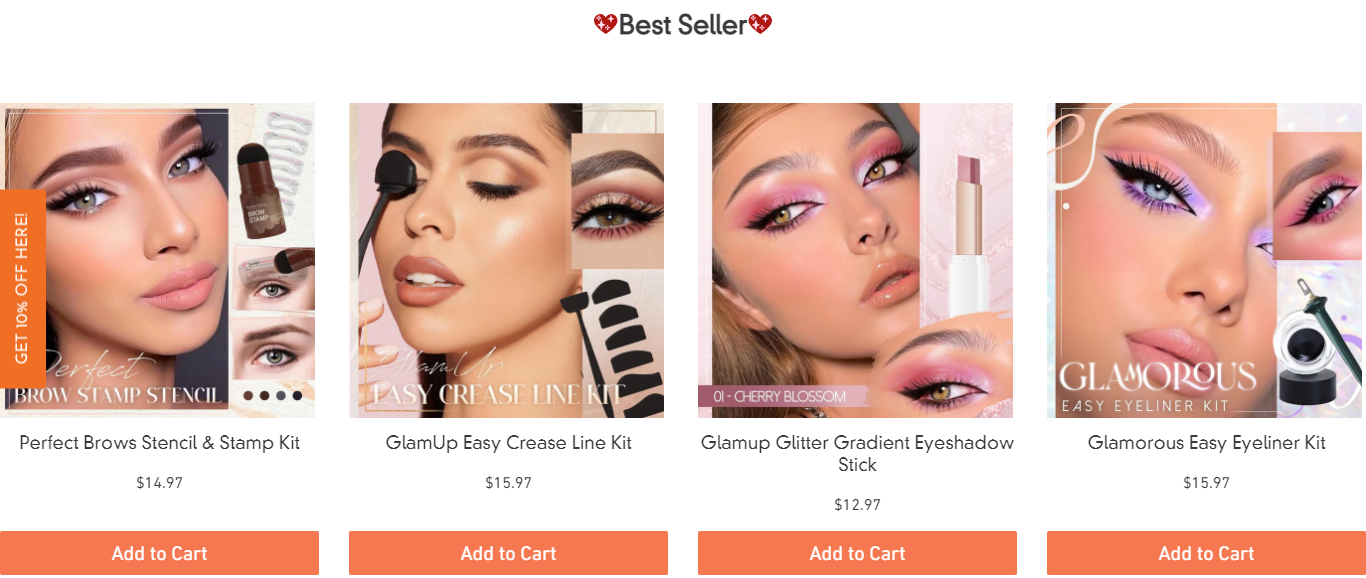Viewport: 1366px width, 578px height.
Task: Click the $14.97 price under Perfect Brows kit
Action: [159, 483]
